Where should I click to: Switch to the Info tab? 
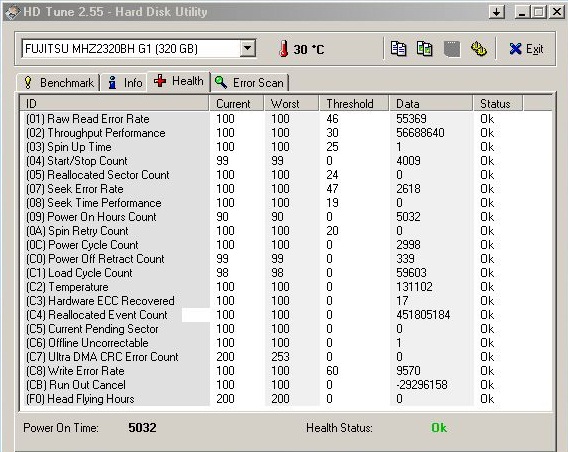124,83
